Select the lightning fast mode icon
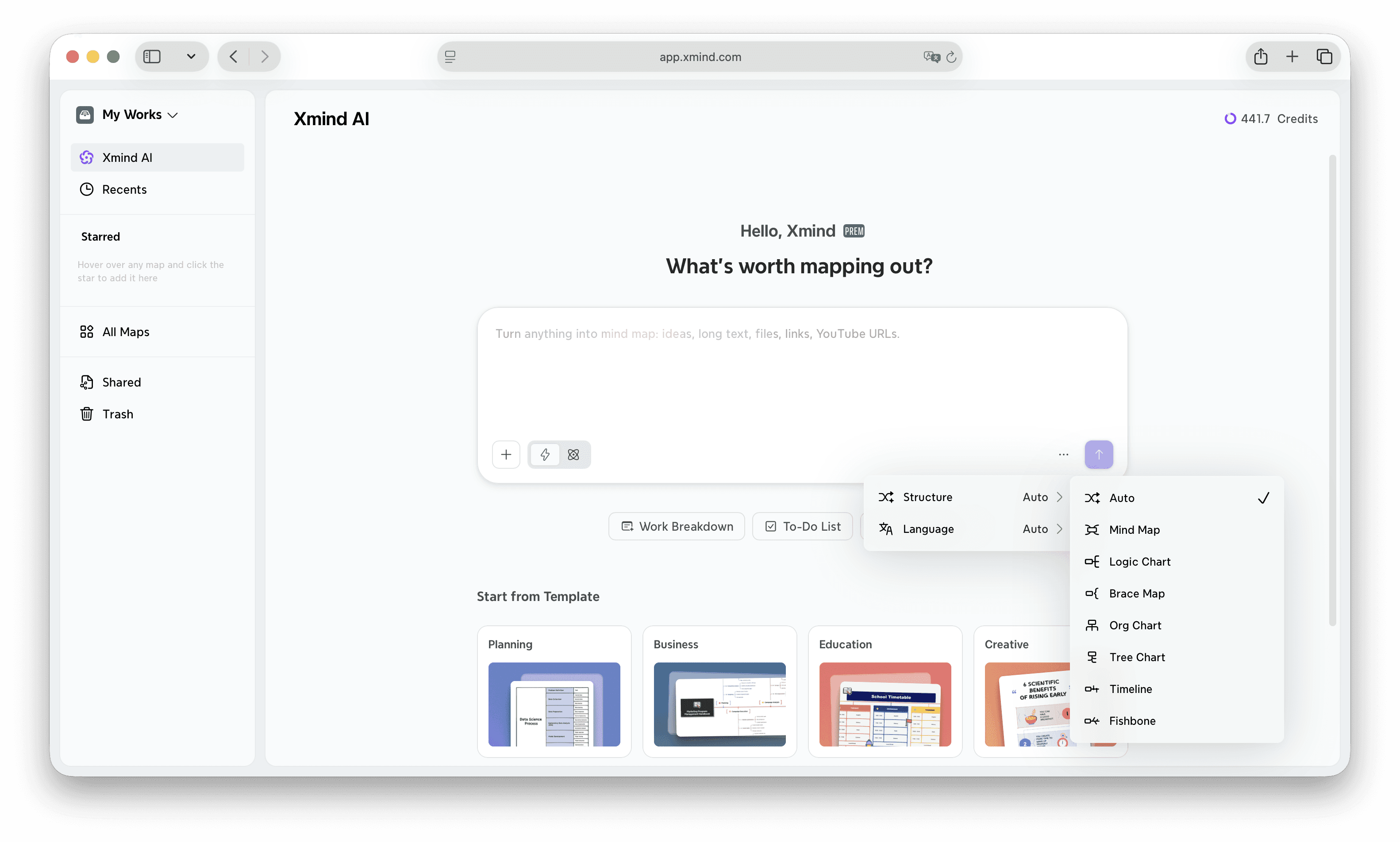 click(545, 455)
